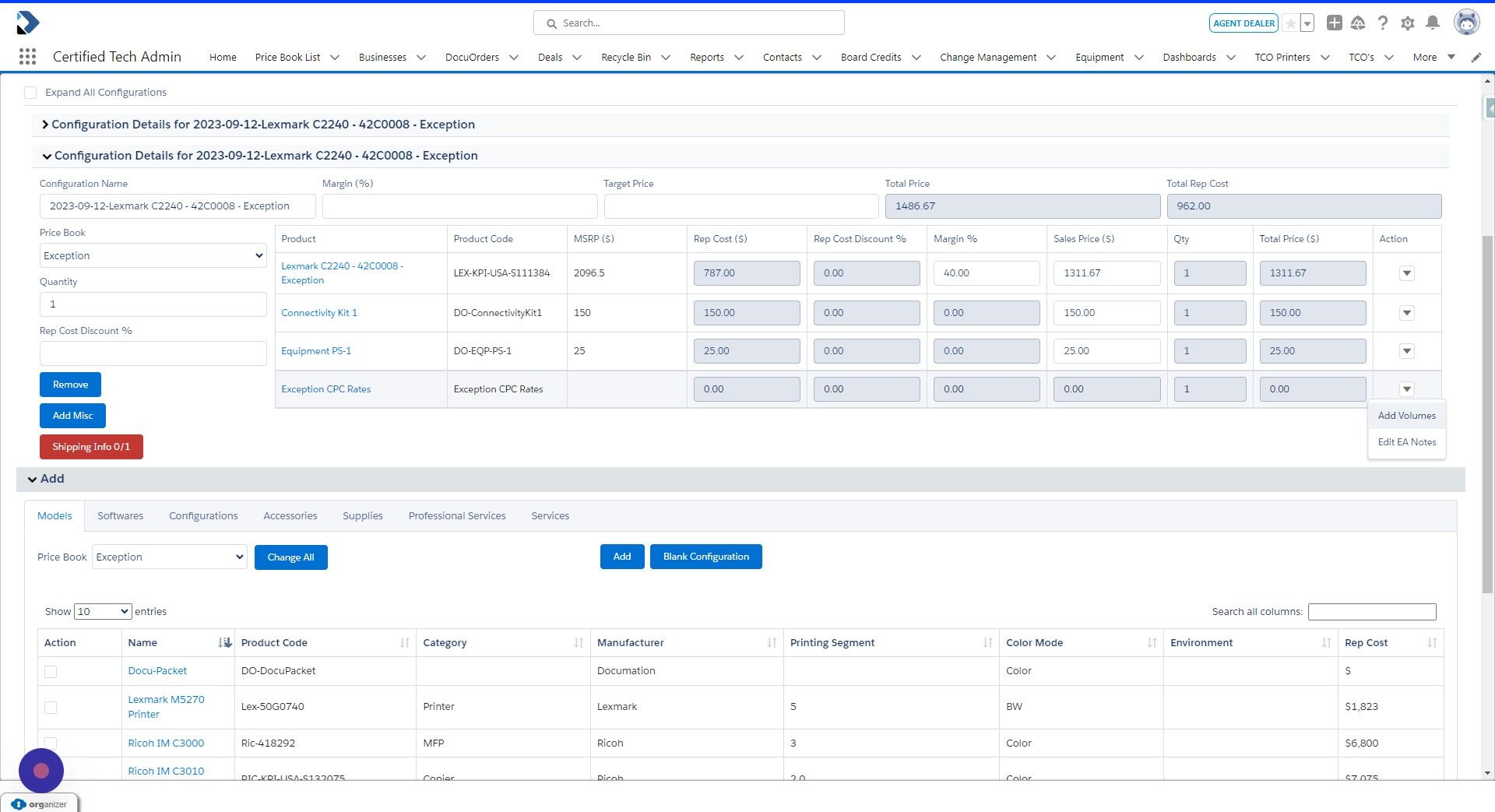Screen dimensions: 1495x812
Task: Open the App Launcher grid icon
Action: 27,57
